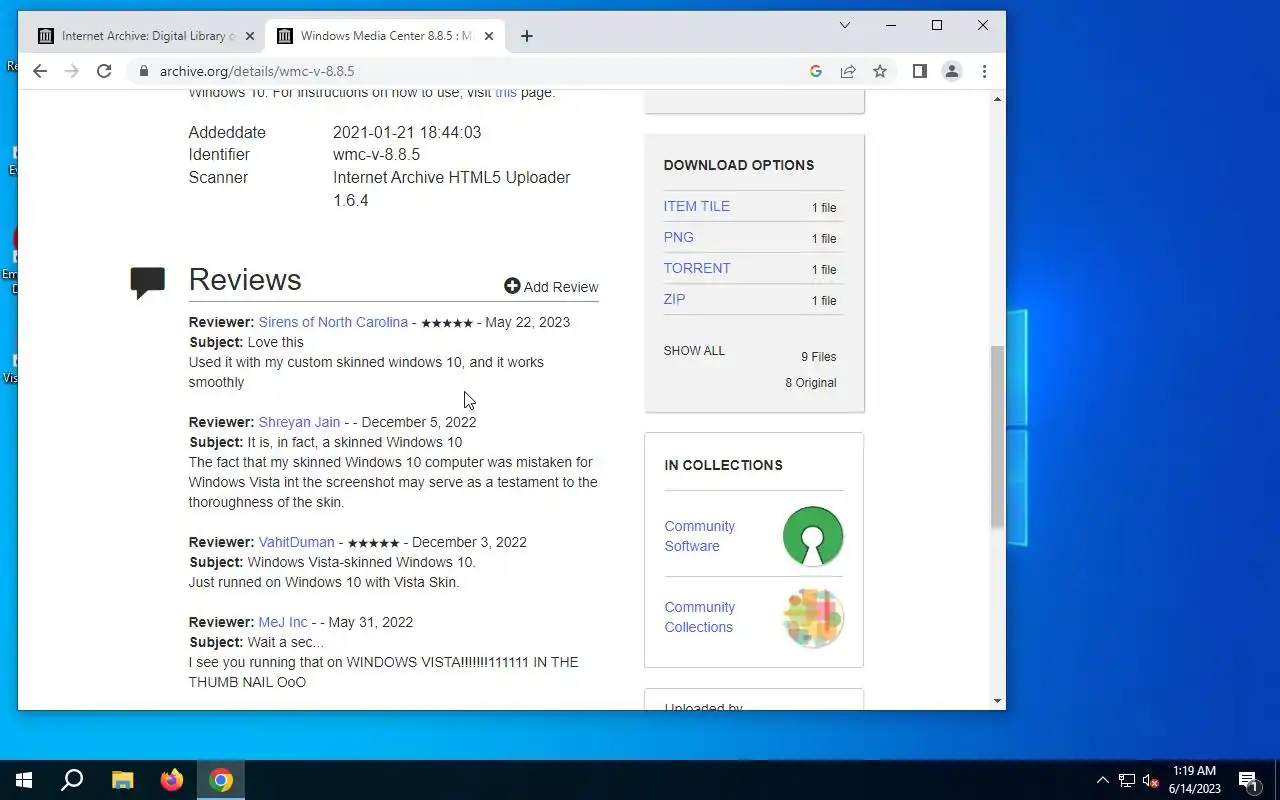Click the page vertical scrollbar thumb
Image resolution: width=1280 pixels, height=800 pixels.
coord(997,436)
